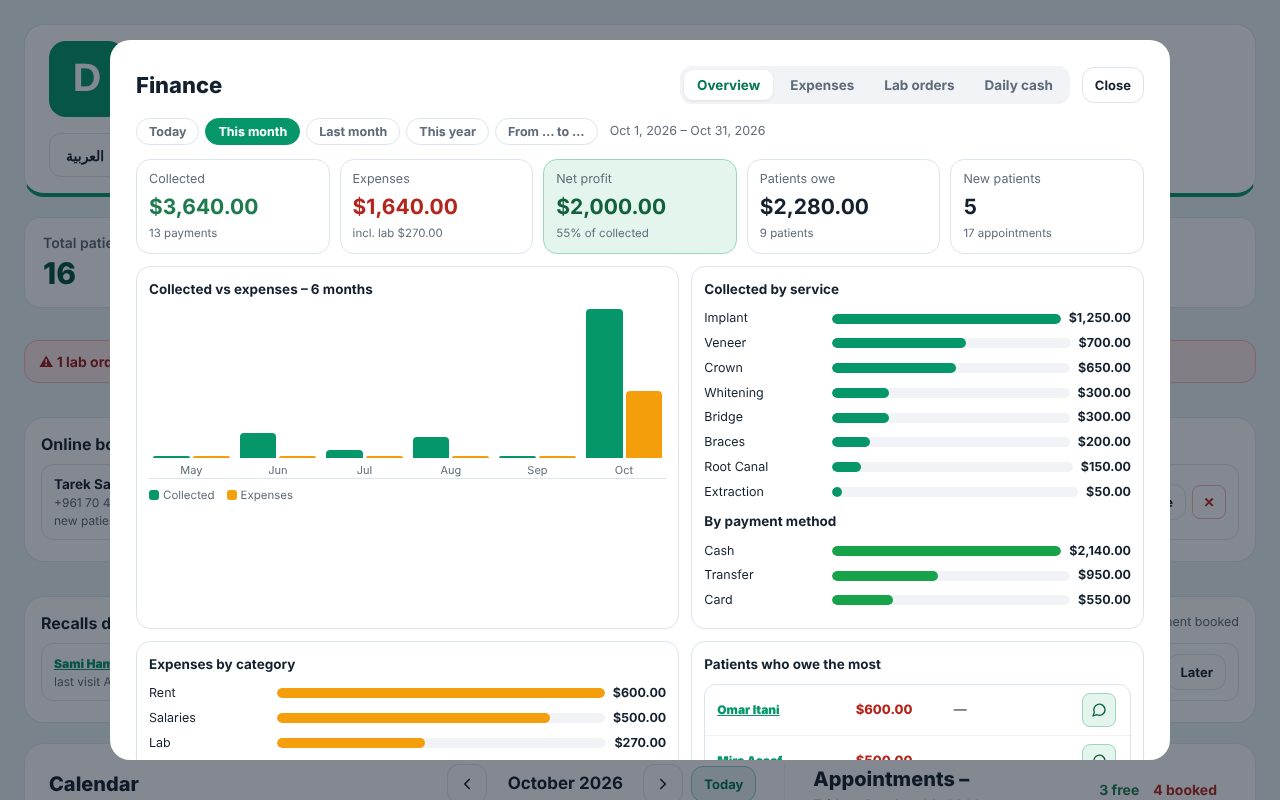Click Omar Itani's owed amount "$600.00"

[884, 710]
